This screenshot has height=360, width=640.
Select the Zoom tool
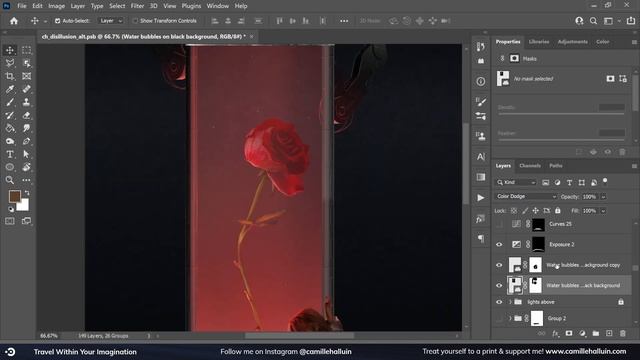[x=10, y=180]
